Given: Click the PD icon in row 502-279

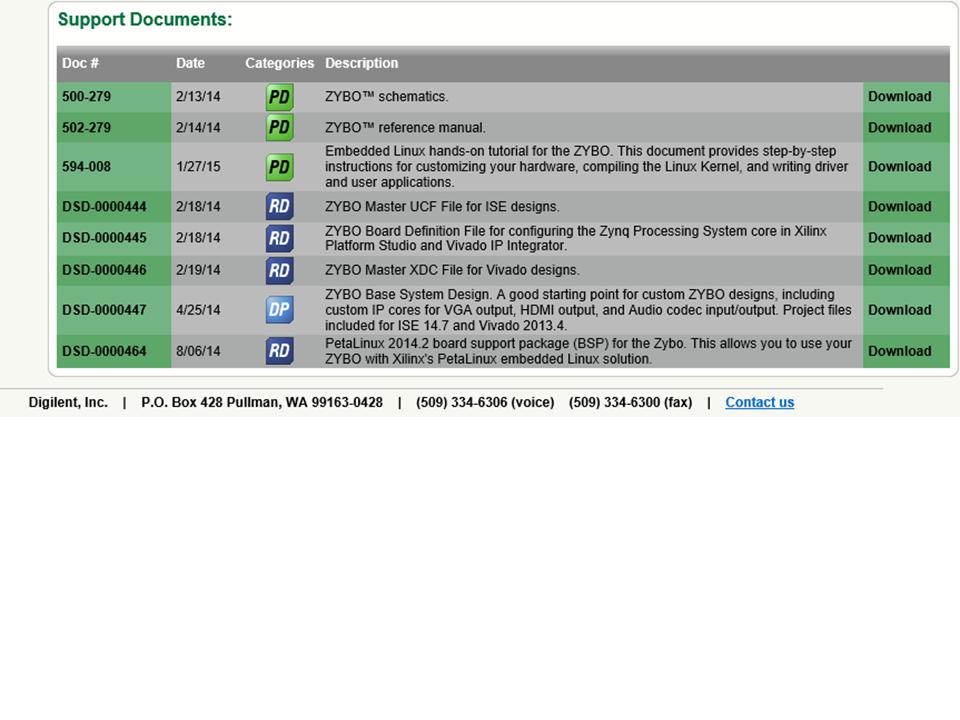Looking at the screenshot, I should 279,127.
